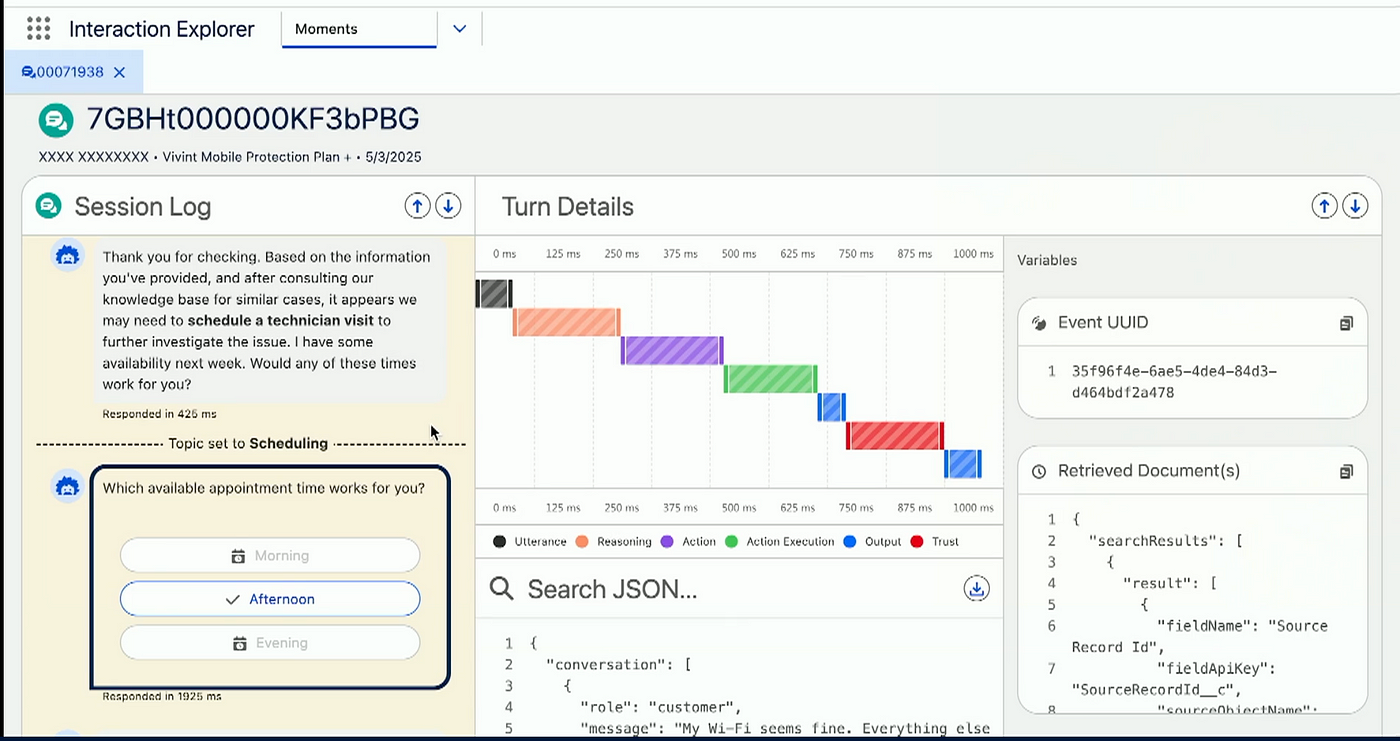Click up arrow in Turn Details header
Image resolution: width=1400 pixels, height=741 pixels.
[1324, 206]
